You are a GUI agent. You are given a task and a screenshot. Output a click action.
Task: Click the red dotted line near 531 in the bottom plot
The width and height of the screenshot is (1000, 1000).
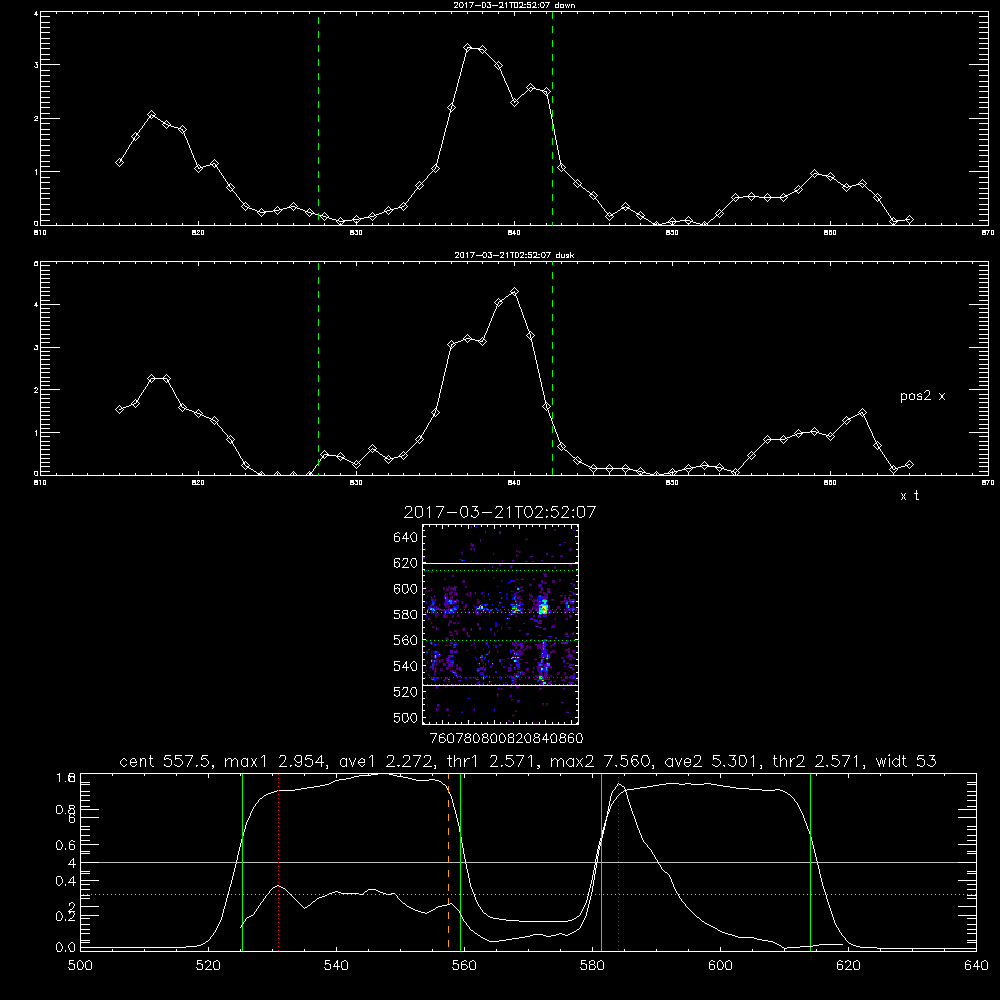coord(279,862)
